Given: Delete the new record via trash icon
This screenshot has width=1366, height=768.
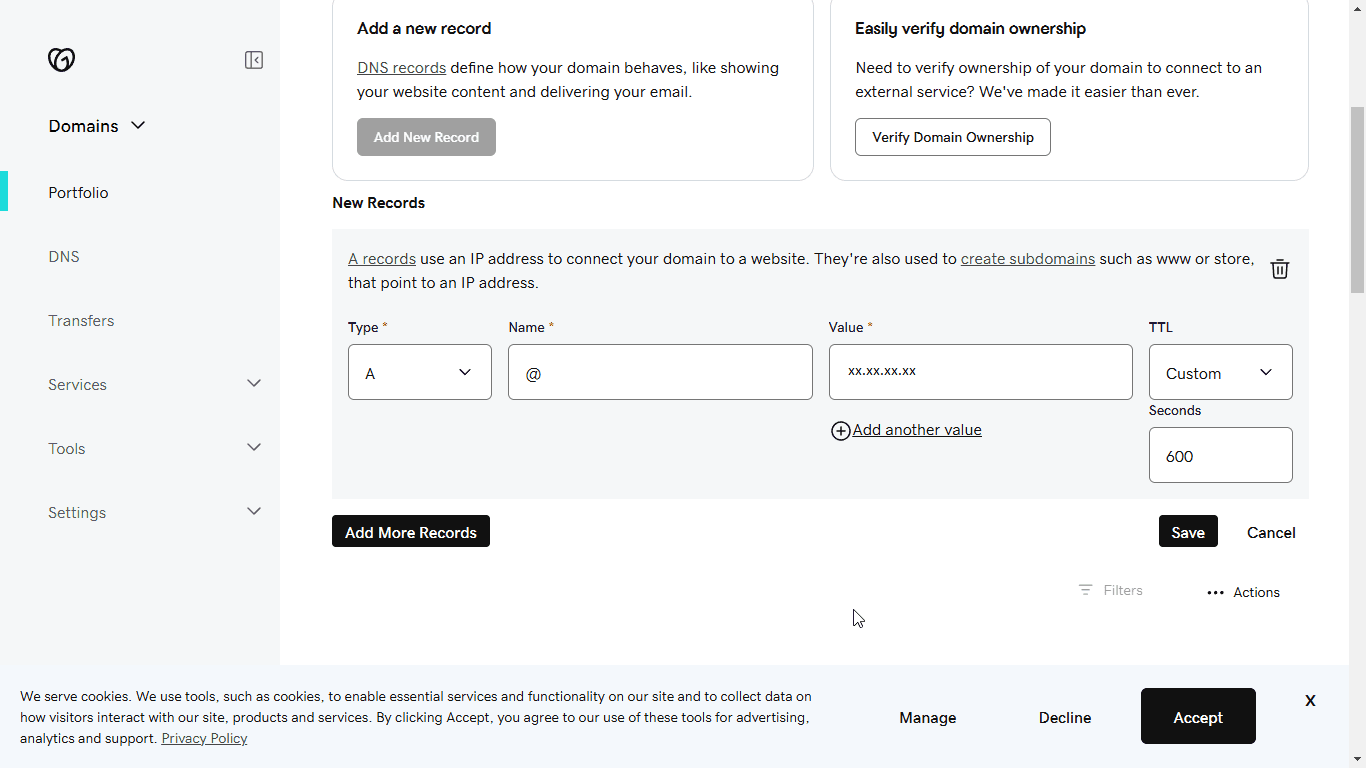Looking at the screenshot, I should (1279, 269).
